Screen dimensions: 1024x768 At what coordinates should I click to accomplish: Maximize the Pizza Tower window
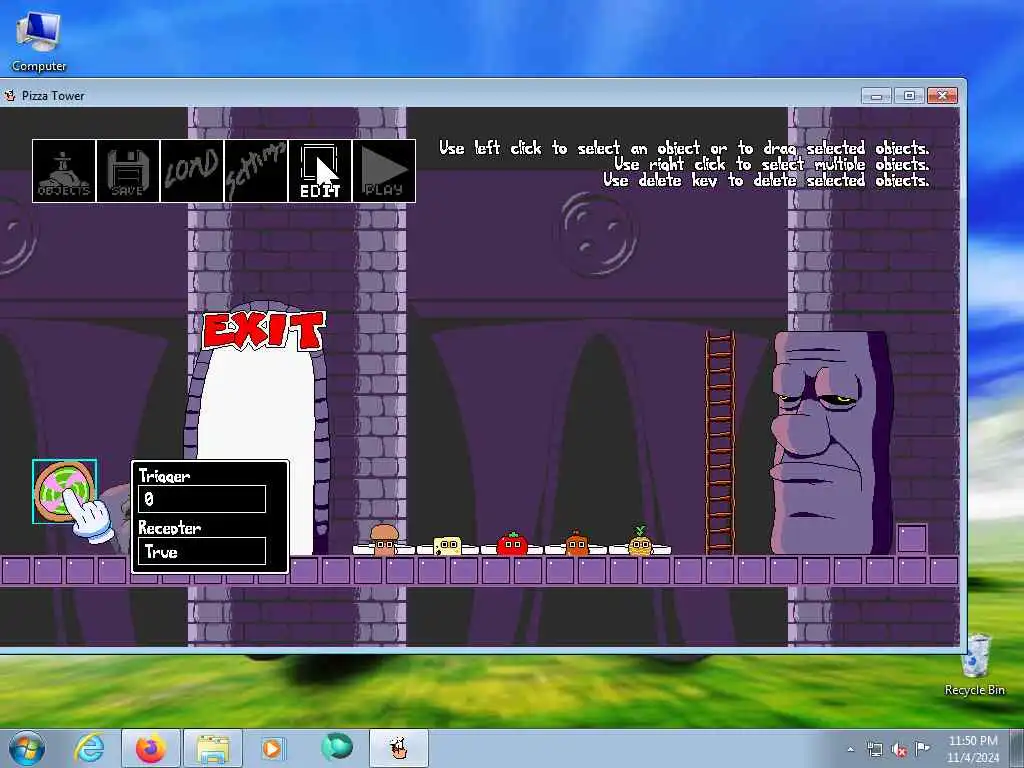pyautogui.click(x=909, y=96)
